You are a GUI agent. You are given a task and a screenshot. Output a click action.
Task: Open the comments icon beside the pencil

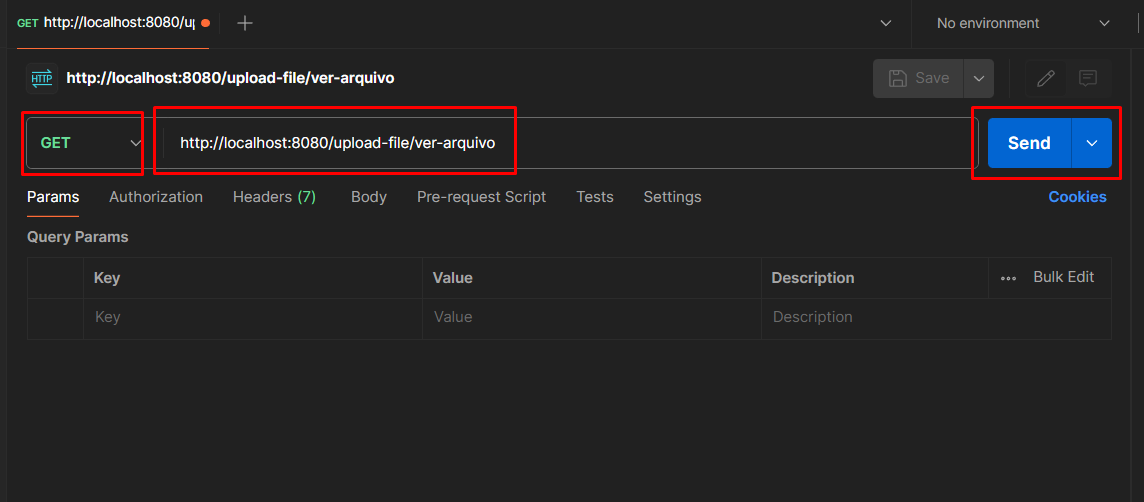click(1088, 78)
